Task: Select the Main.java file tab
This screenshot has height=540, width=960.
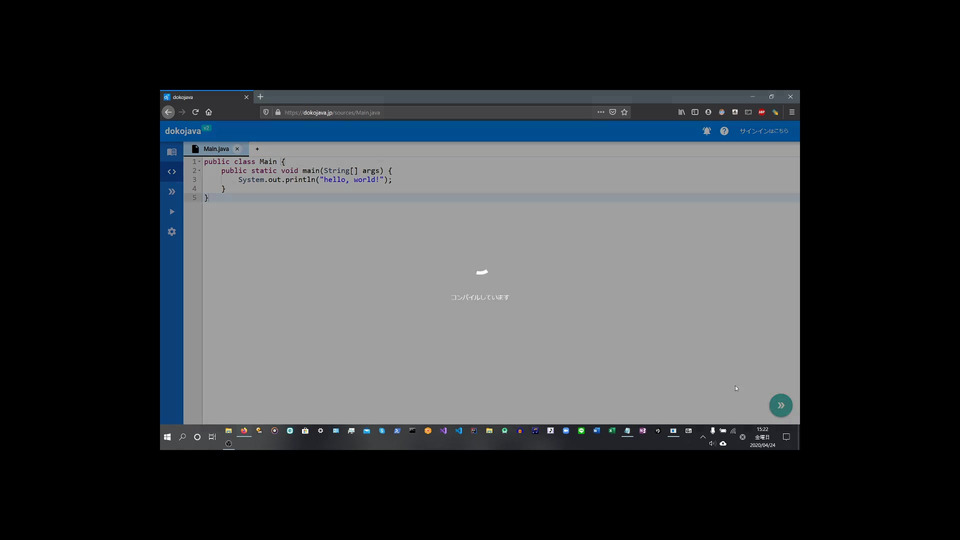Action: coord(216,149)
